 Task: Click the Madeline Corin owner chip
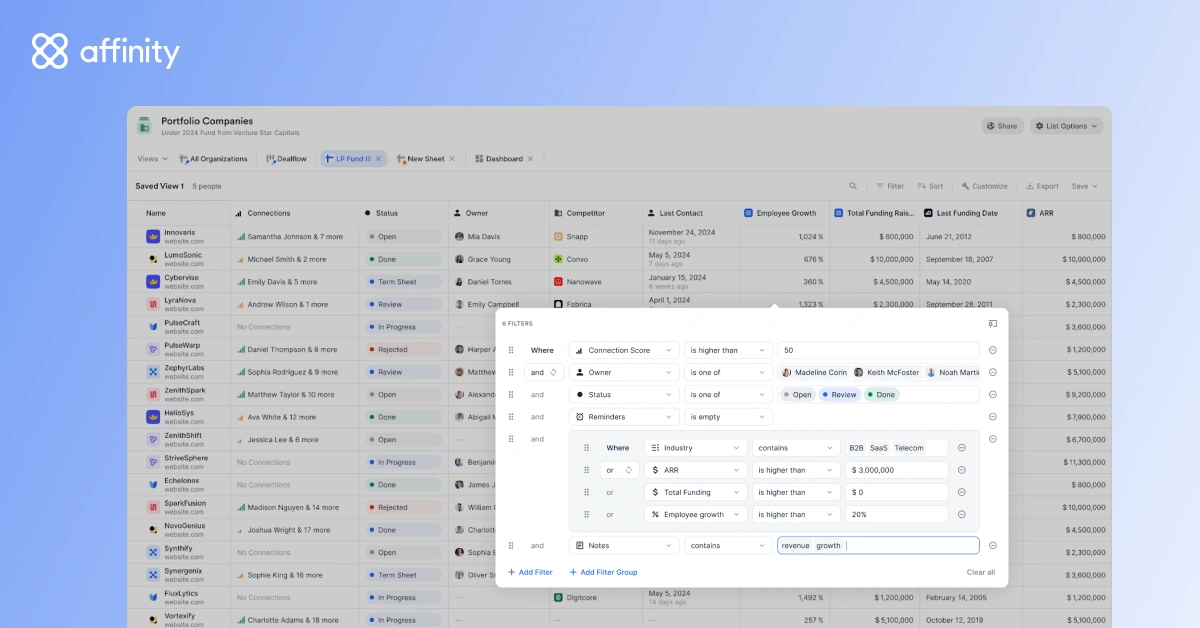point(814,372)
